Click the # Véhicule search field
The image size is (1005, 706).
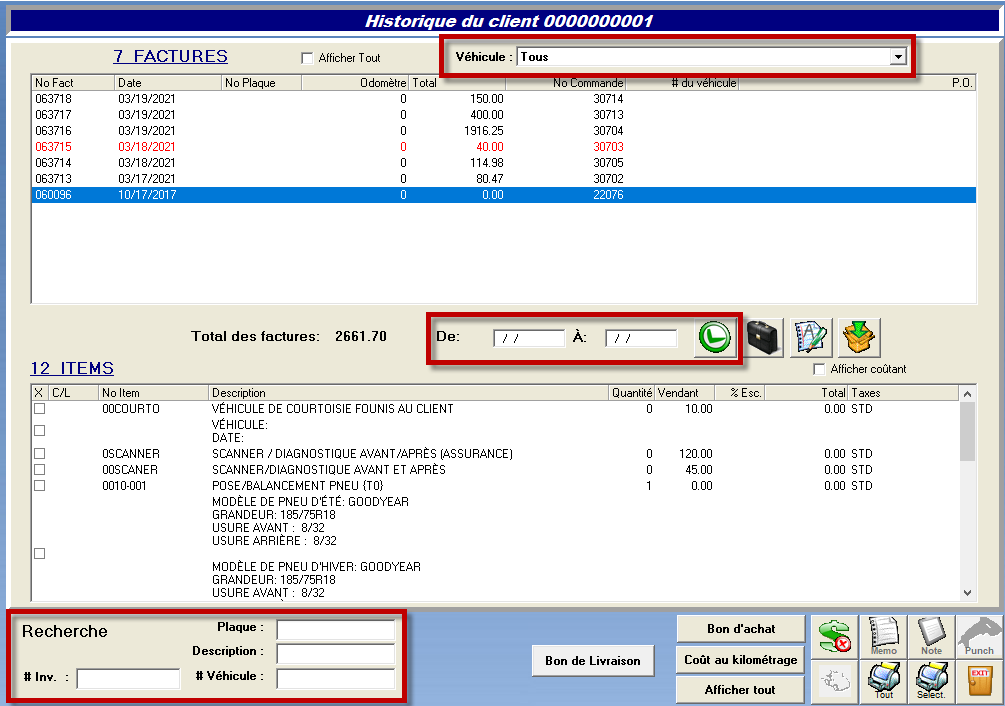click(x=336, y=678)
